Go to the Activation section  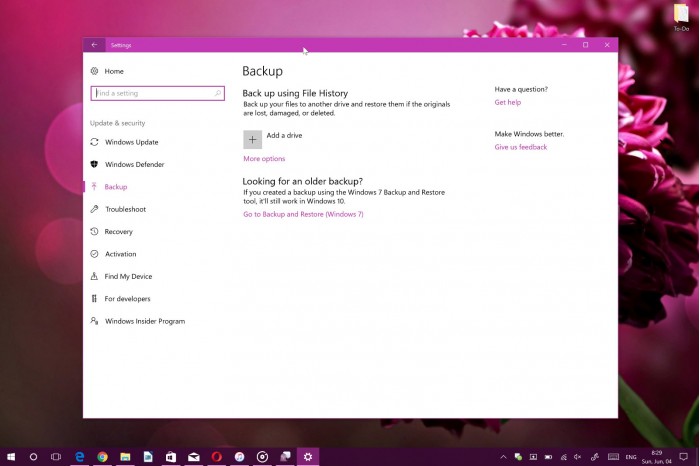[x=121, y=254]
